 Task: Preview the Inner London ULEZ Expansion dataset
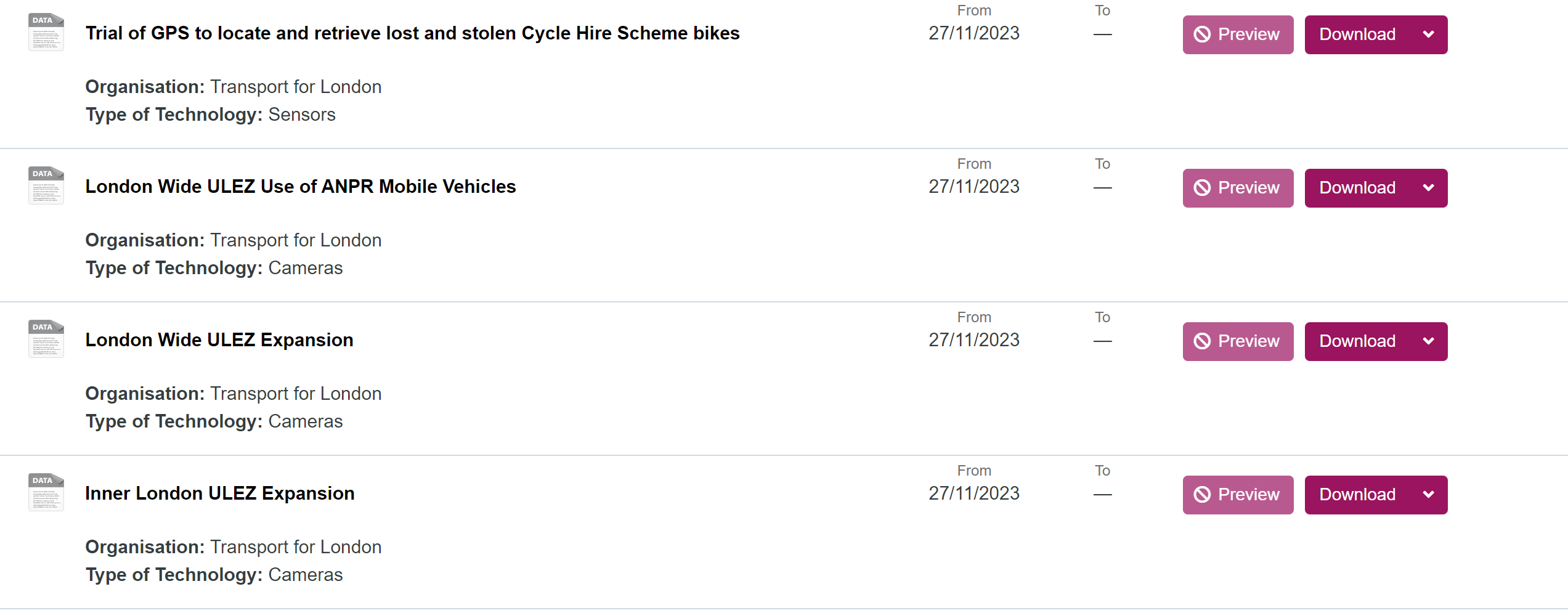tap(1238, 495)
